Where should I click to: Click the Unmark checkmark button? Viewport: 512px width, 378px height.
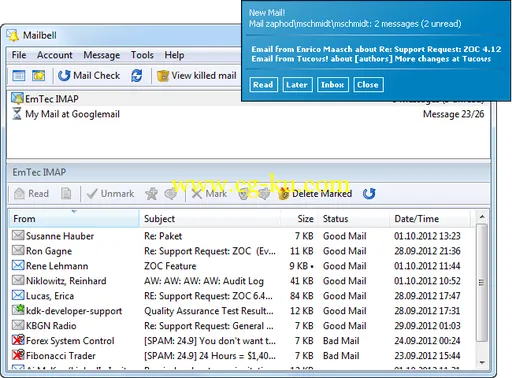point(110,194)
